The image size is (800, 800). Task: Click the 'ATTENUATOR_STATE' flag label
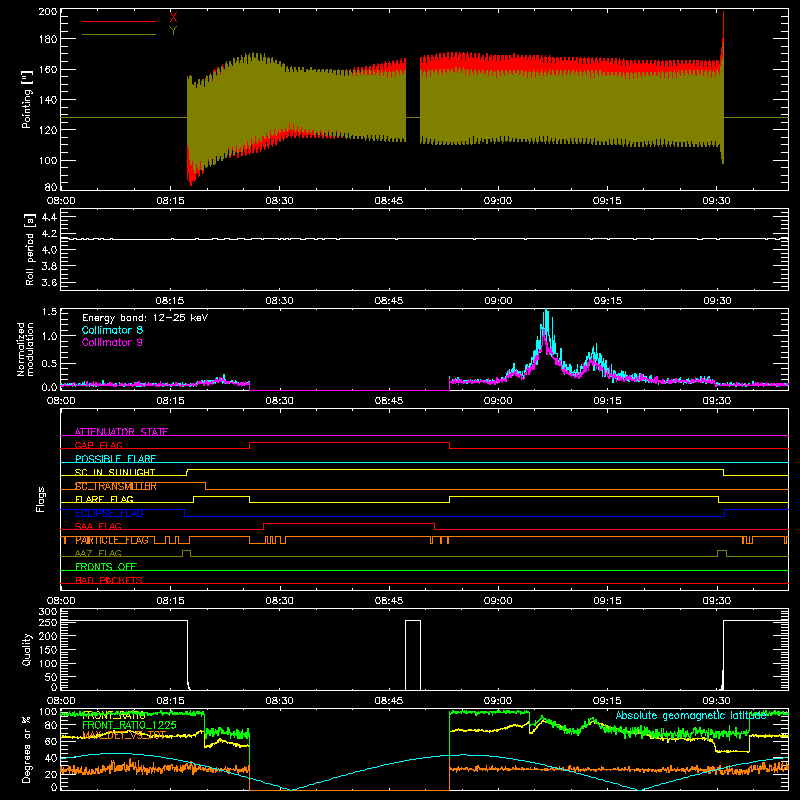(121, 432)
